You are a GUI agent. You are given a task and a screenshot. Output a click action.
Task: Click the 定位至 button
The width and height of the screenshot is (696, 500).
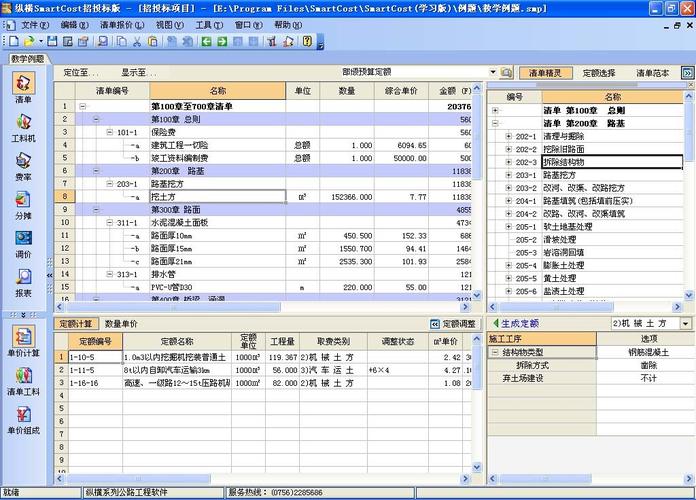click(80, 73)
